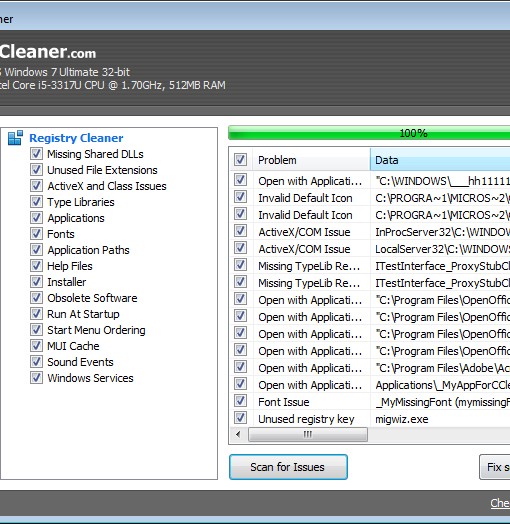Toggle Application Paths checkbox
Viewport: 510px width, 524px height.
tap(36, 250)
